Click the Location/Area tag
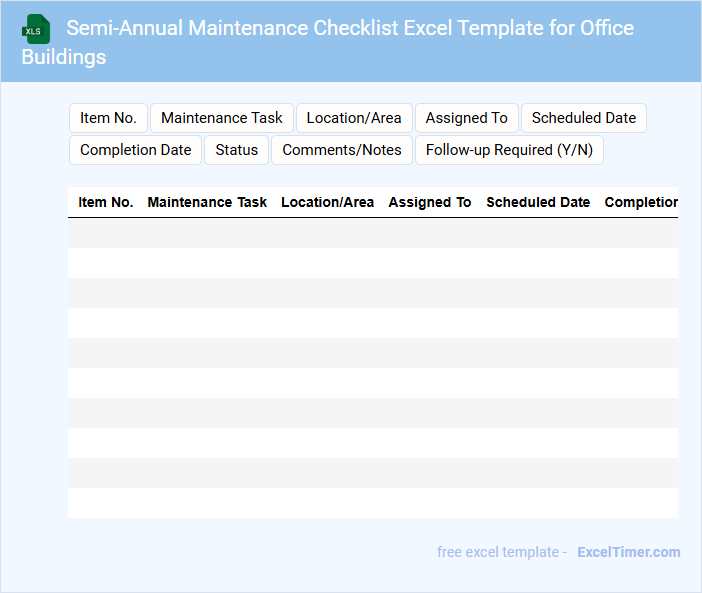 pos(354,118)
